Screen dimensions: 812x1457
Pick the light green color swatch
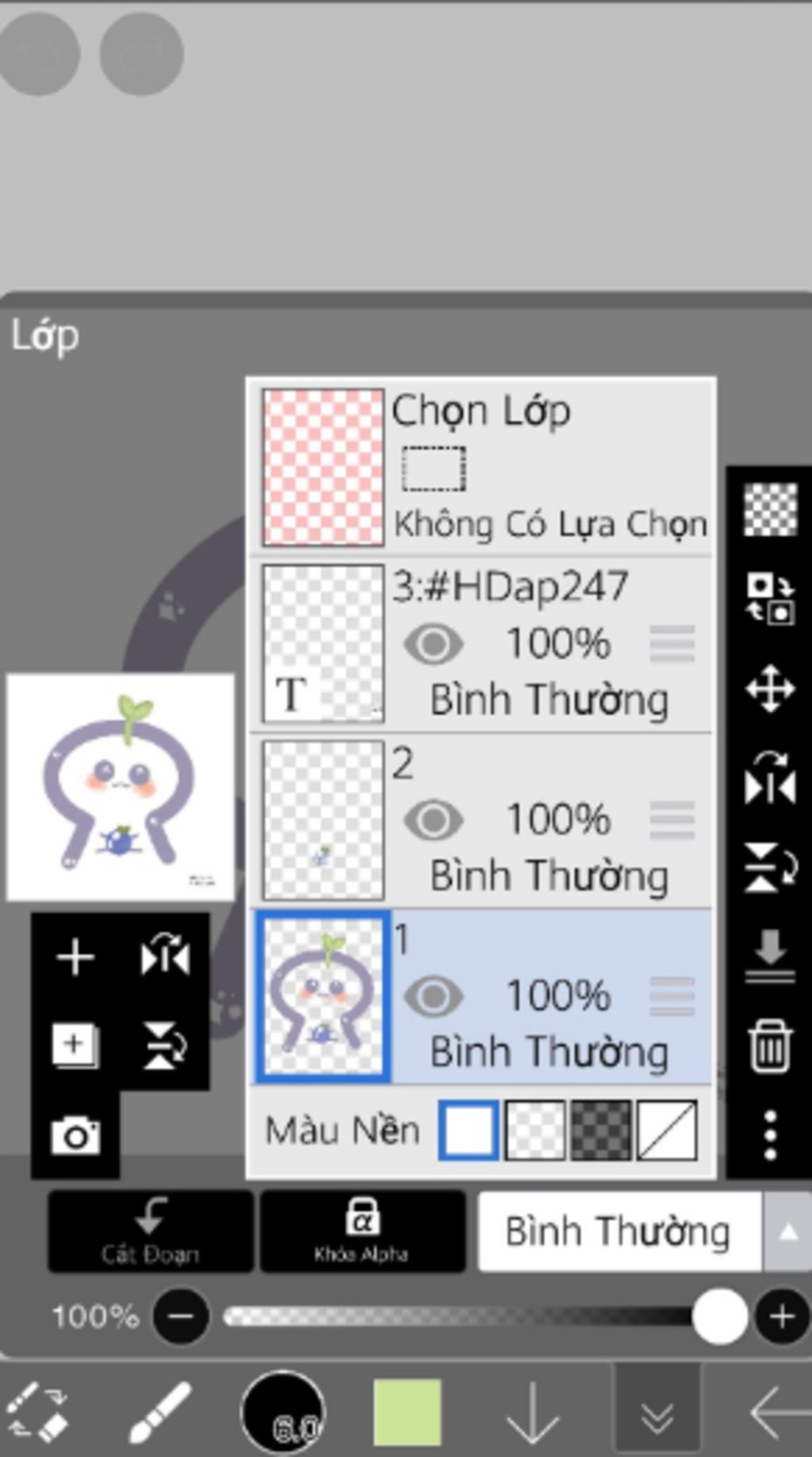point(407,1412)
